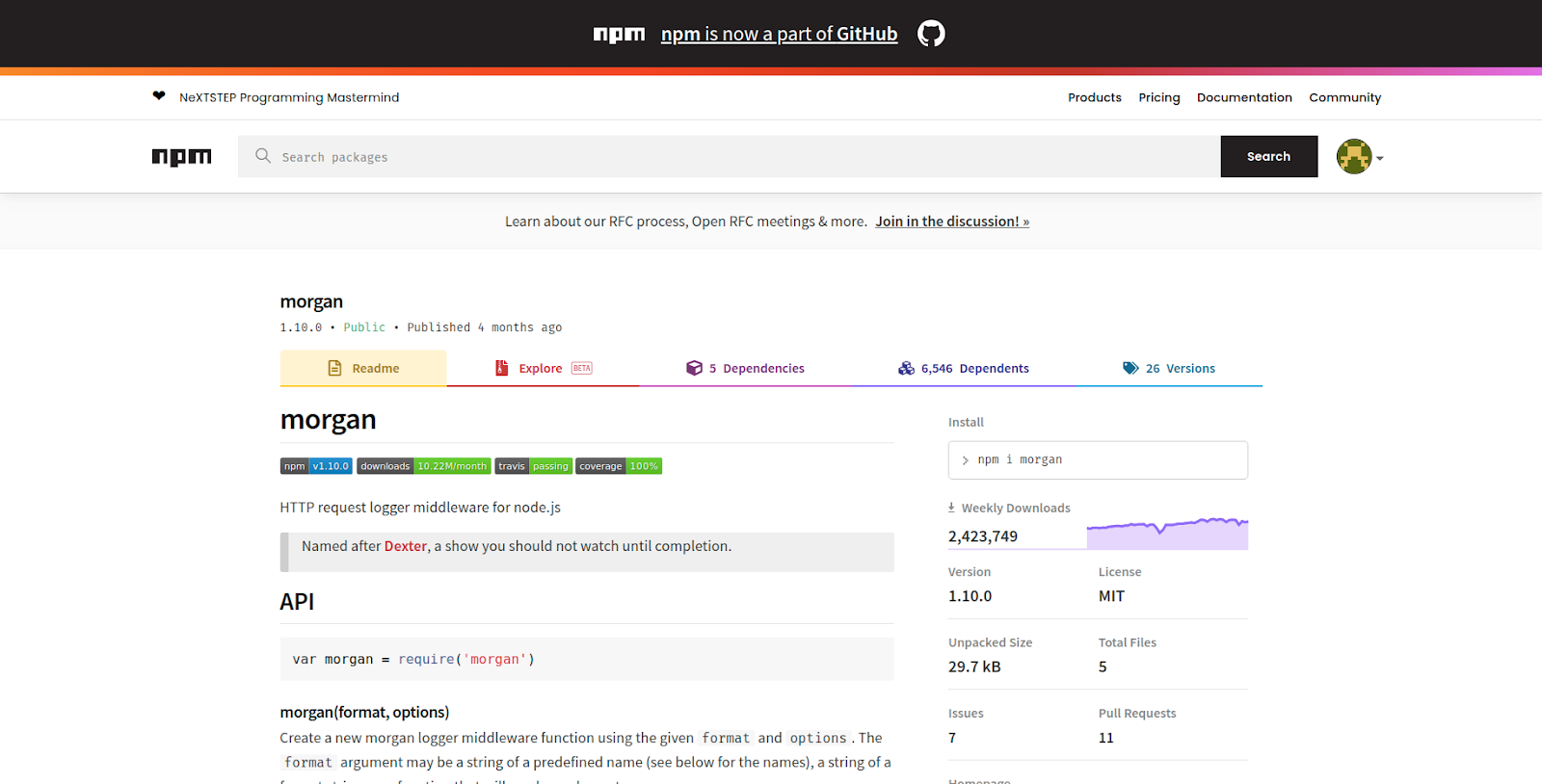1542x784 pixels.
Task: Click the require('morgan') code line
Action: [x=413, y=660]
